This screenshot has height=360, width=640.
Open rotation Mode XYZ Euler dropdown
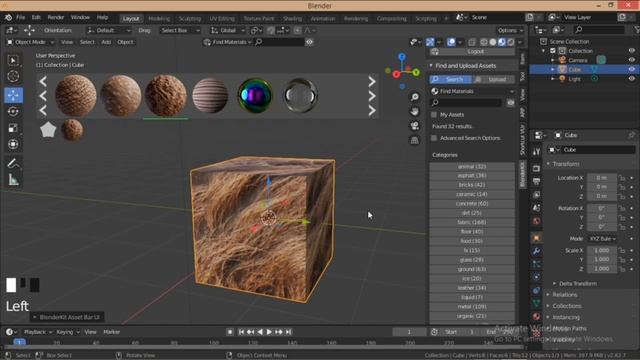[x=602, y=238]
